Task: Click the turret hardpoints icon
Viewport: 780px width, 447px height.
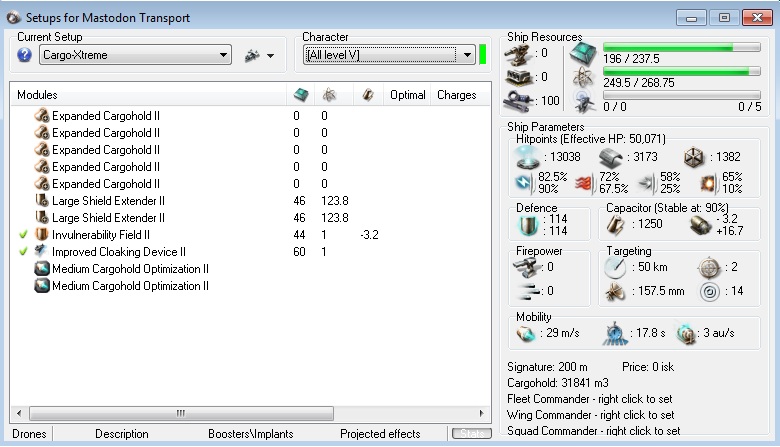Action: click(518, 54)
